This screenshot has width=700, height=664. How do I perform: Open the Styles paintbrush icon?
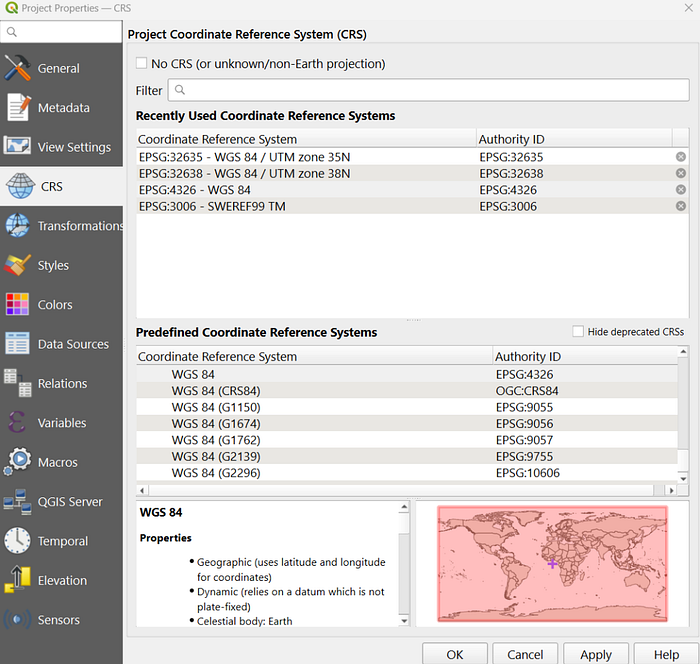click(x=17, y=265)
